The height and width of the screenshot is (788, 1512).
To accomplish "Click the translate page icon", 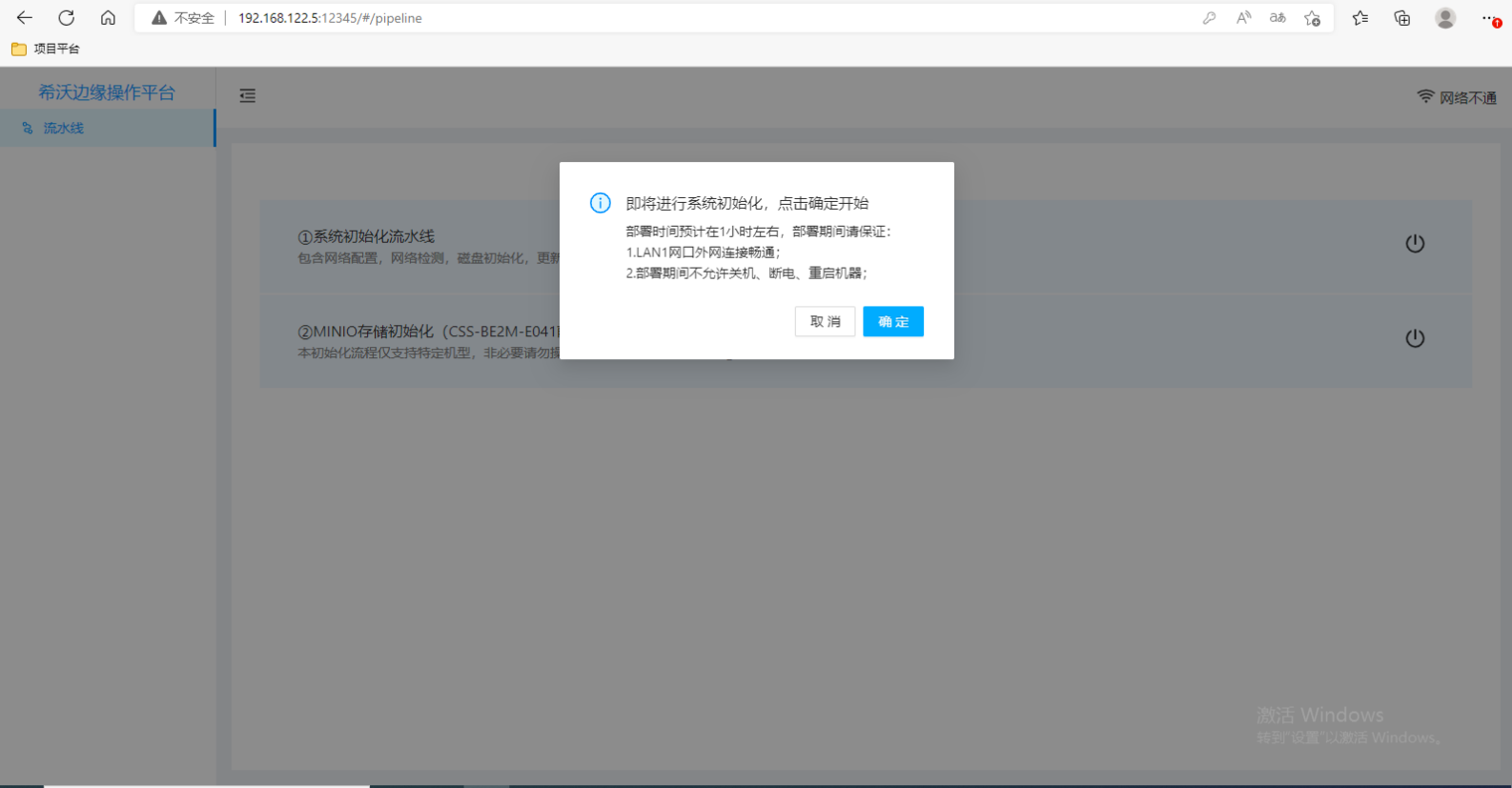I will click(x=1277, y=18).
